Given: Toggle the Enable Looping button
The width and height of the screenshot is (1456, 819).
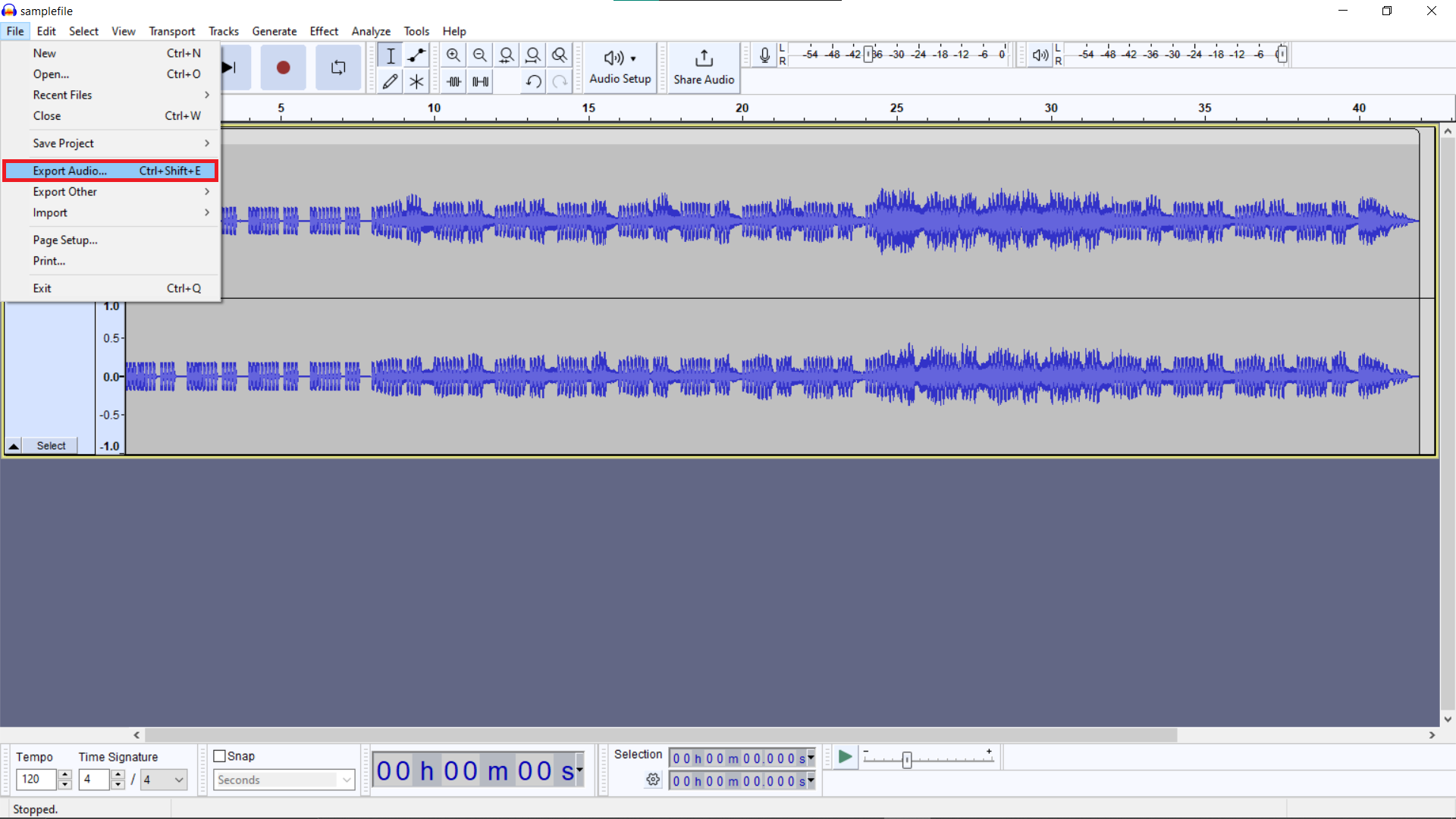Looking at the screenshot, I should click(x=337, y=67).
